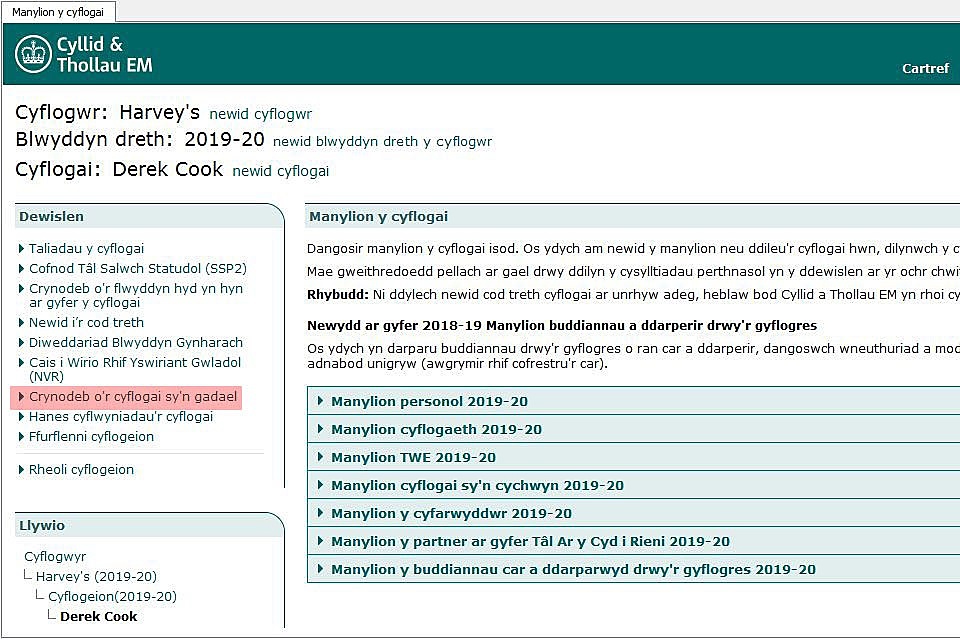The image size is (960, 640).
Task: Expand 'Manylion y cyfarwyddwr 2019-20' section
Action: [x=451, y=514]
